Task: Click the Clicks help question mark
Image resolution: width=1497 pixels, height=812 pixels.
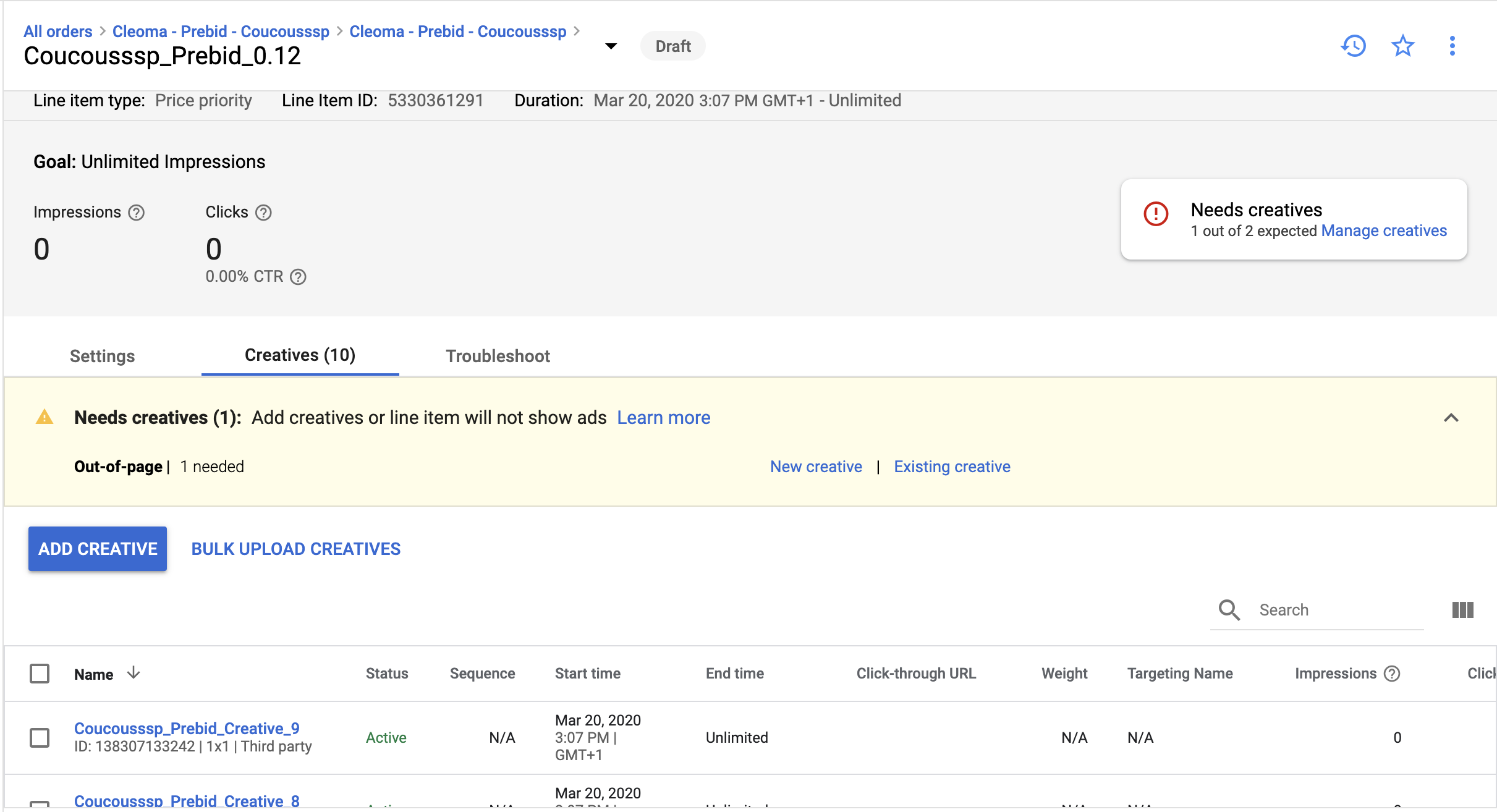Action: (x=264, y=213)
